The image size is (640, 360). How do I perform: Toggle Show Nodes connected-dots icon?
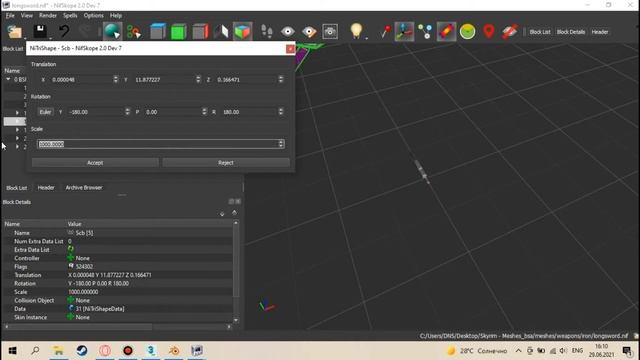(425, 31)
